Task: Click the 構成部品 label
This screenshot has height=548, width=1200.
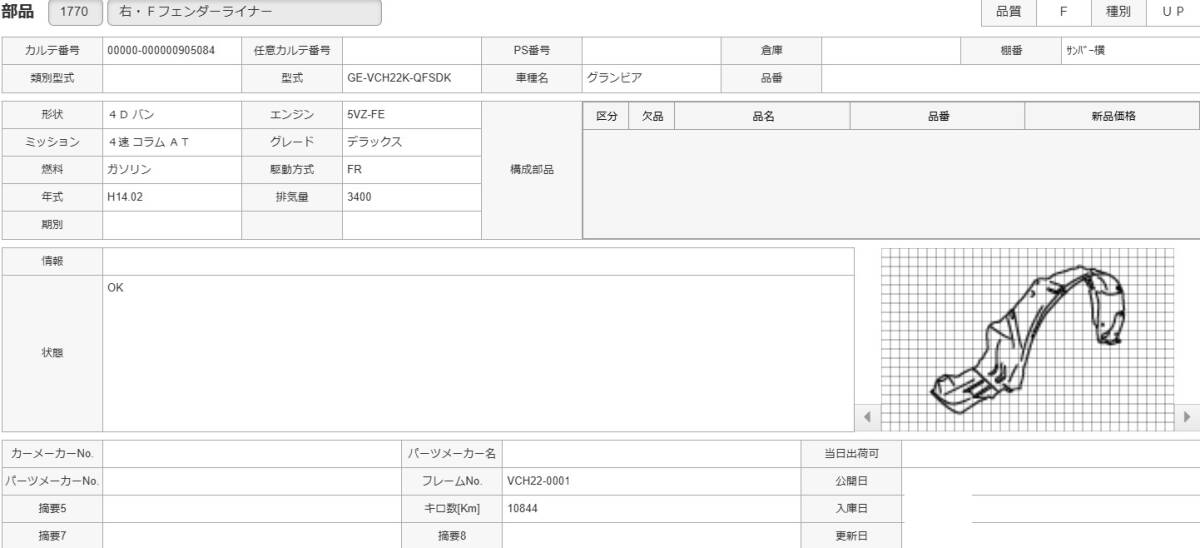Action: click(532, 170)
